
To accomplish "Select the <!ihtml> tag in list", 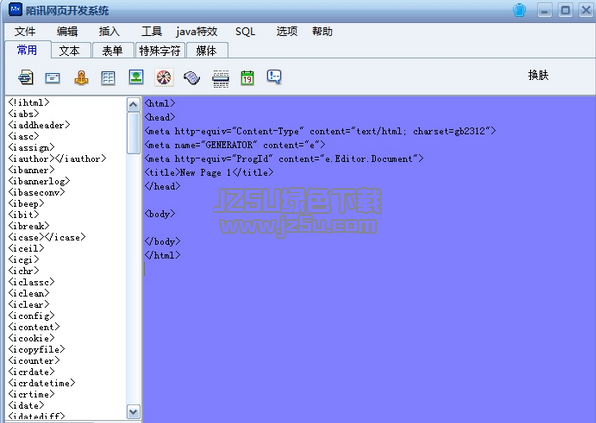I will tap(29, 103).
